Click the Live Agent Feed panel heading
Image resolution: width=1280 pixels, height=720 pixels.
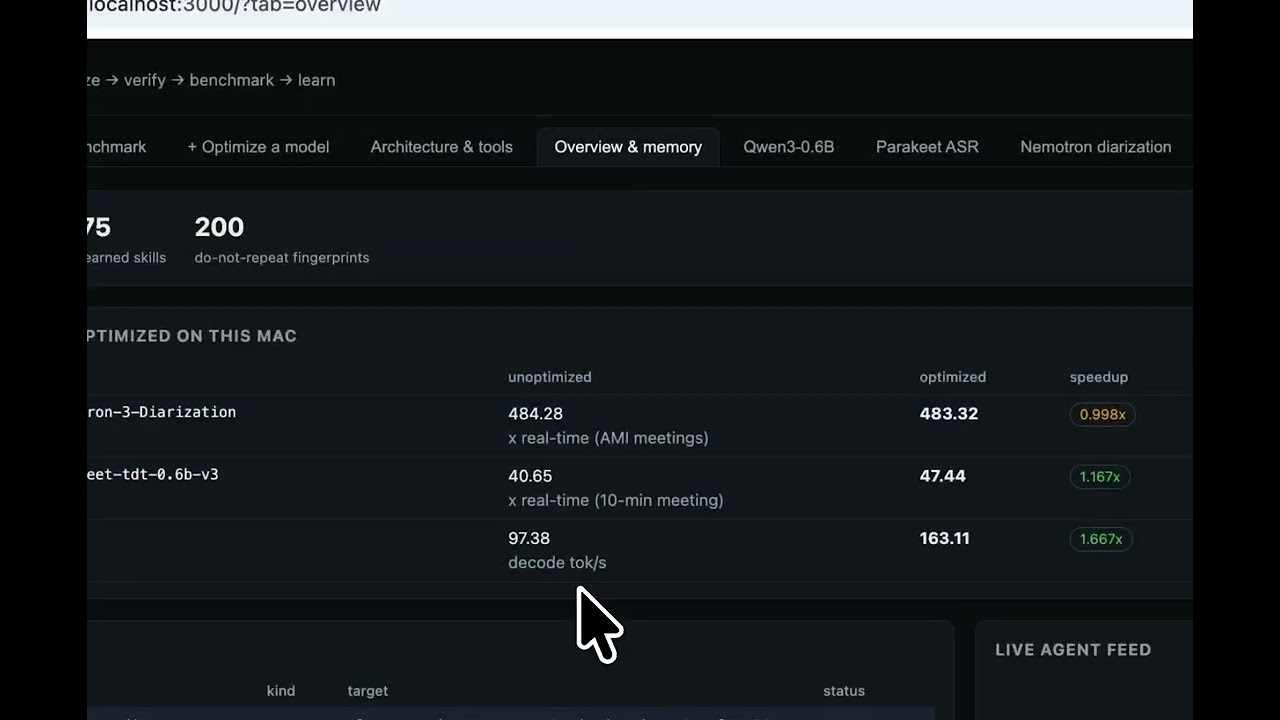click(x=1073, y=650)
